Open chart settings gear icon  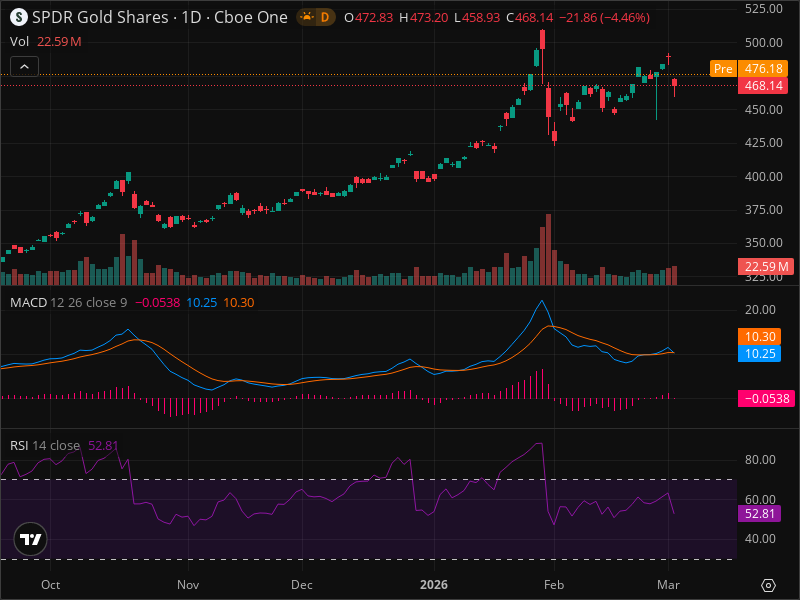[x=768, y=585]
